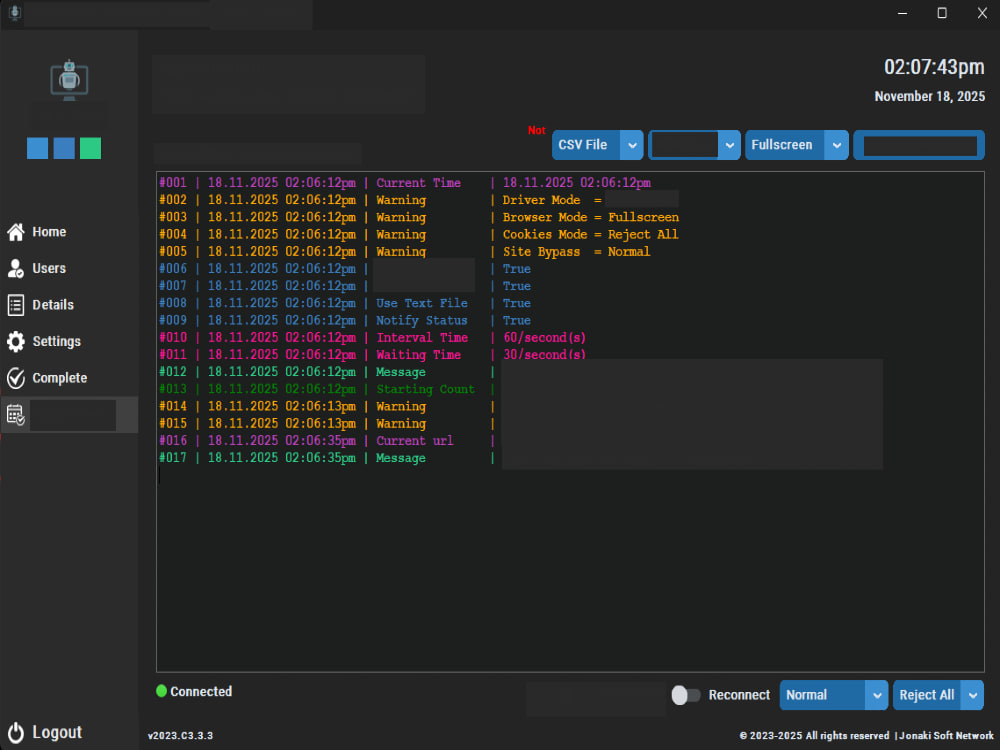This screenshot has height=750, width=1000.
Task: Click the input field at top right
Action: point(919,145)
